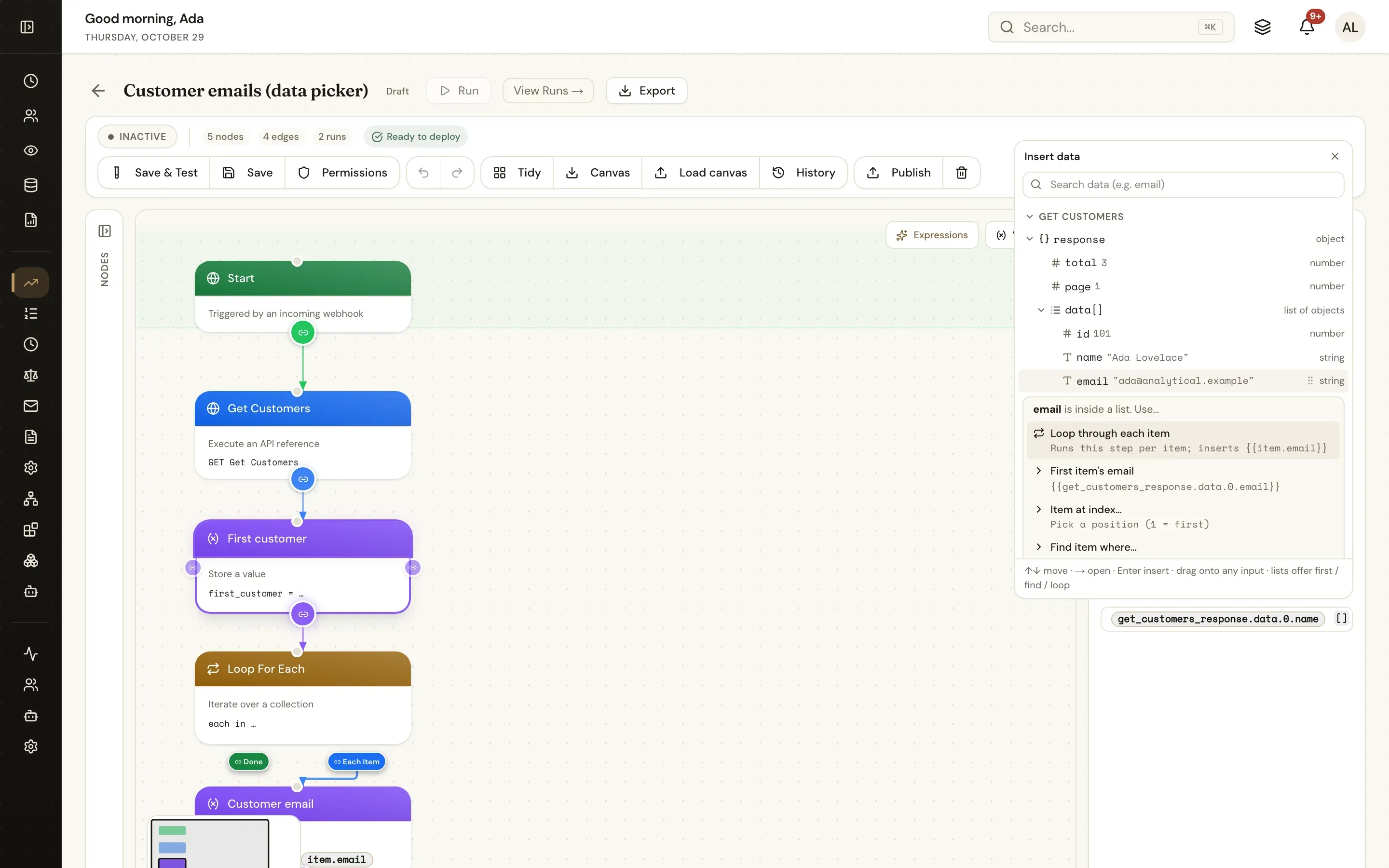Collapse the data[] list node
1389x868 pixels.
[x=1041, y=310]
